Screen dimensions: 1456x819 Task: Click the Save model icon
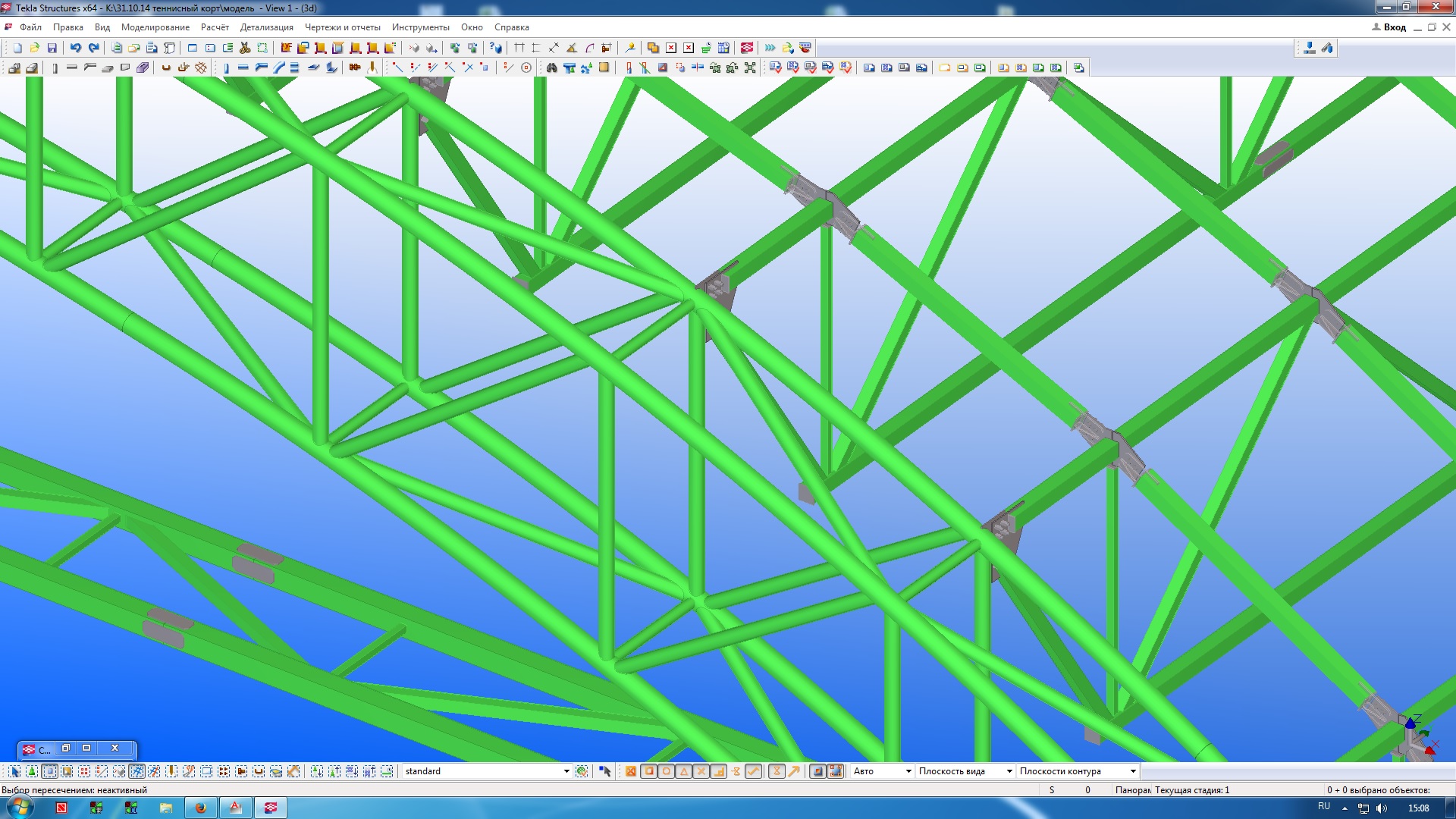pyautogui.click(x=52, y=48)
